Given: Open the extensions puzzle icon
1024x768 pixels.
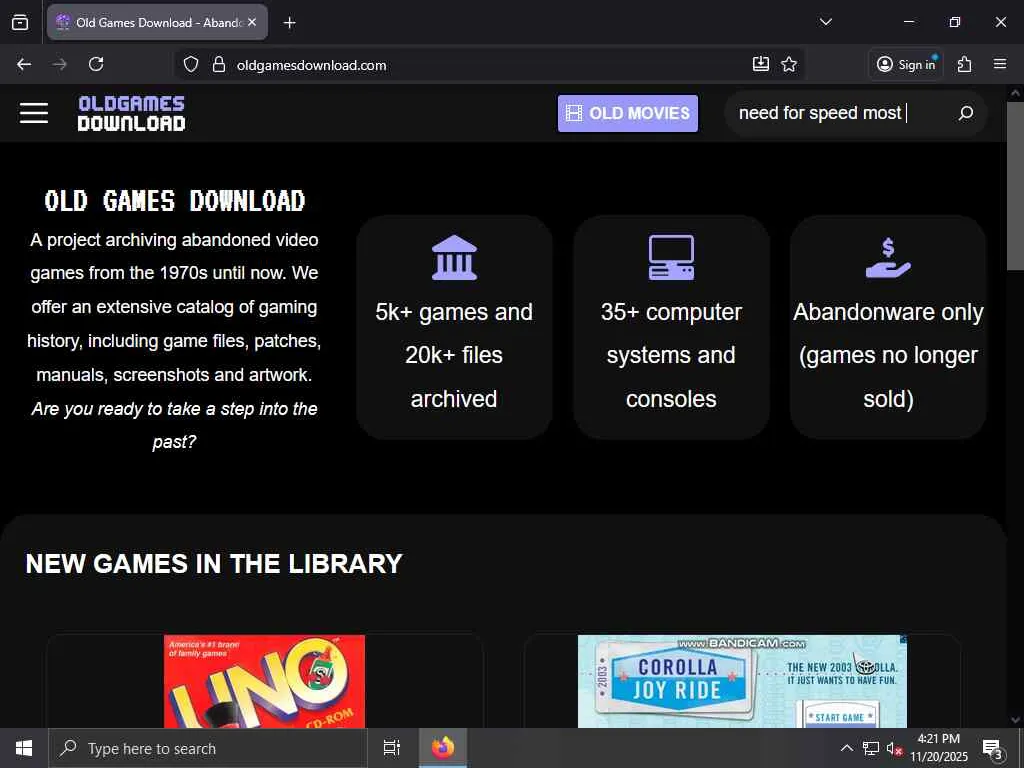Looking at the screenshot, I should tap(964, 64).
